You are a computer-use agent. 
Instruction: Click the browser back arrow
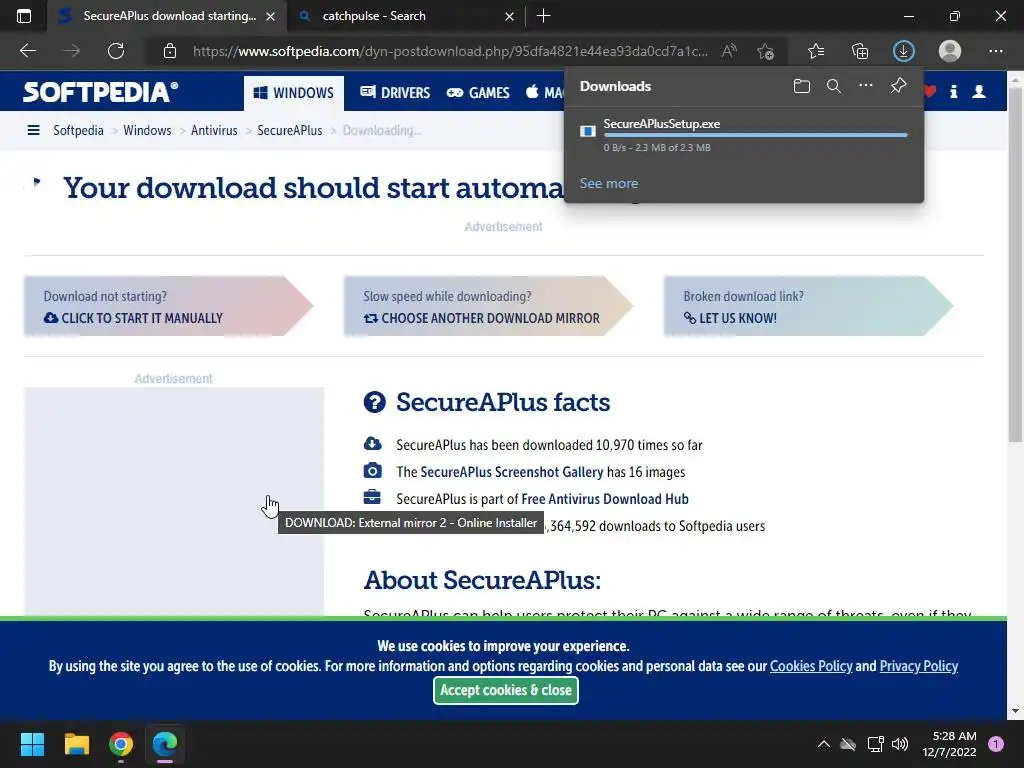pyautogui.click(x=28, y=51)
